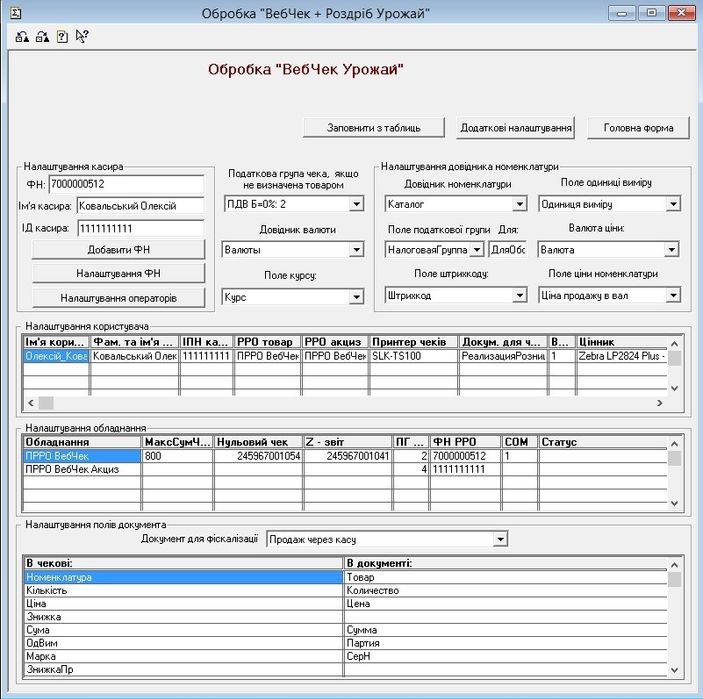The width and height of the screenshot is (703, 699).
Task: Click the 245967001041 Z-звіт cell
Action: pyautogui.click(x=348, y=456)
